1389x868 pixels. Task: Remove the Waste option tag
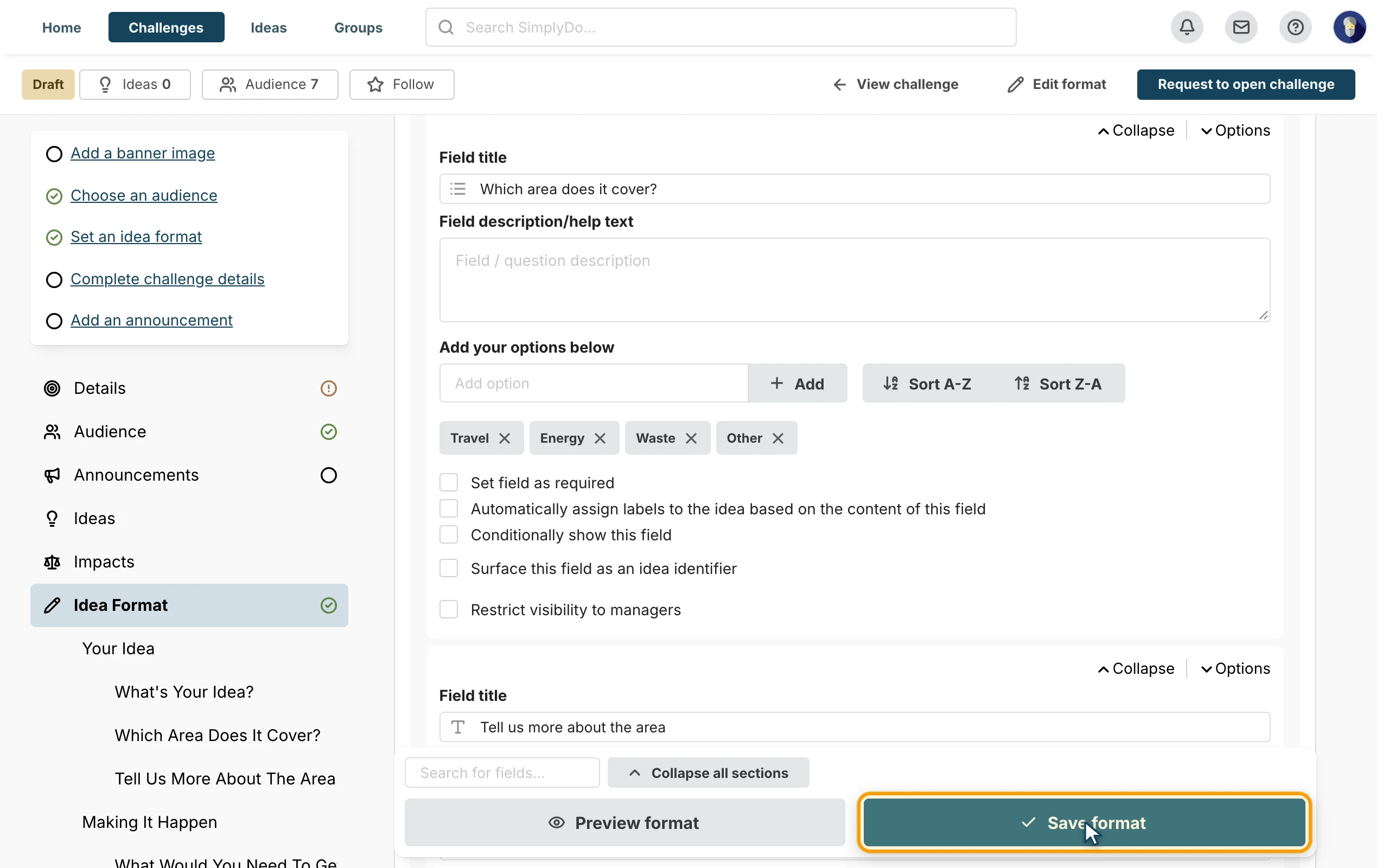click(692, 438)
